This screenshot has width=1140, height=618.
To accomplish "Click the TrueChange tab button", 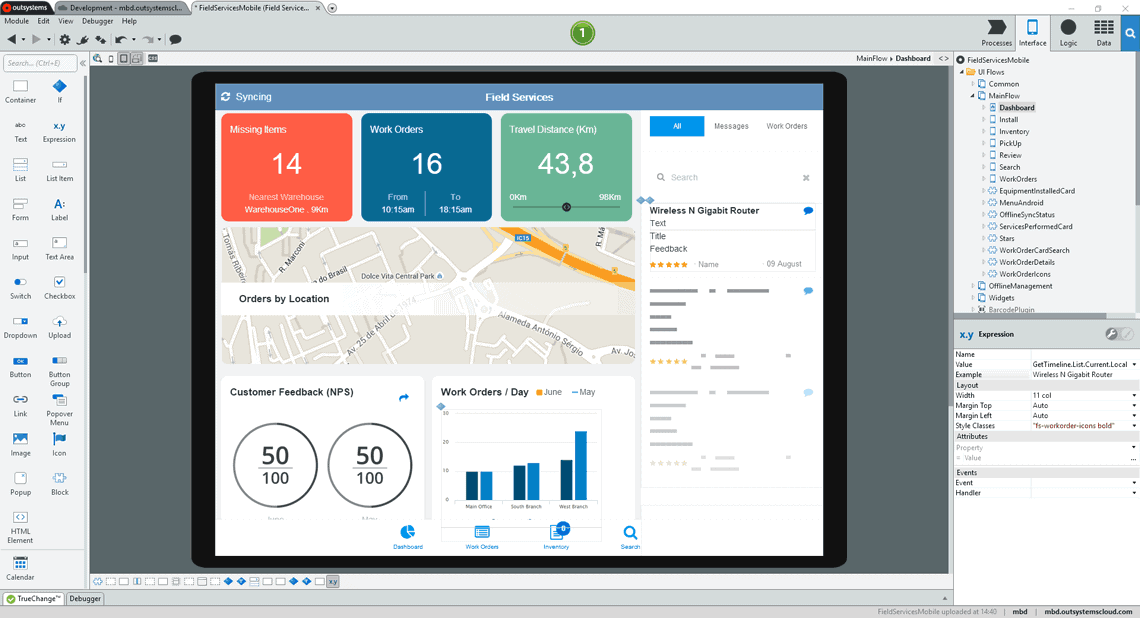I will tap(33, 598).
